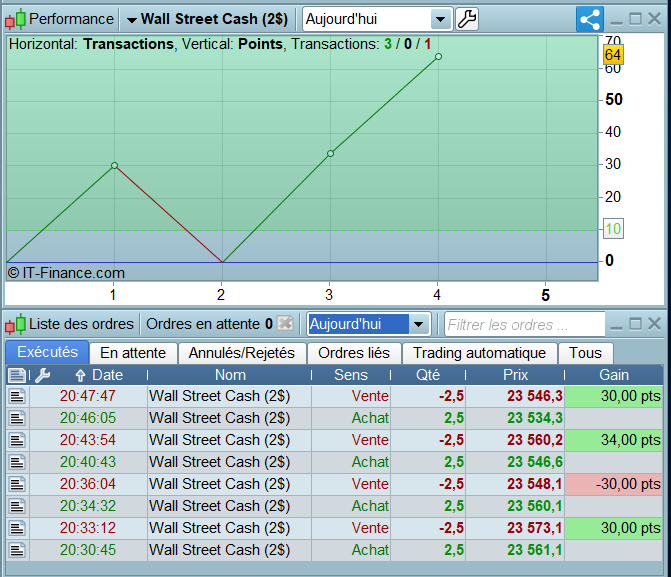Open the Aujourd'hui dropdown in order list
Screen dimensions: 671x577
[419, 324]
